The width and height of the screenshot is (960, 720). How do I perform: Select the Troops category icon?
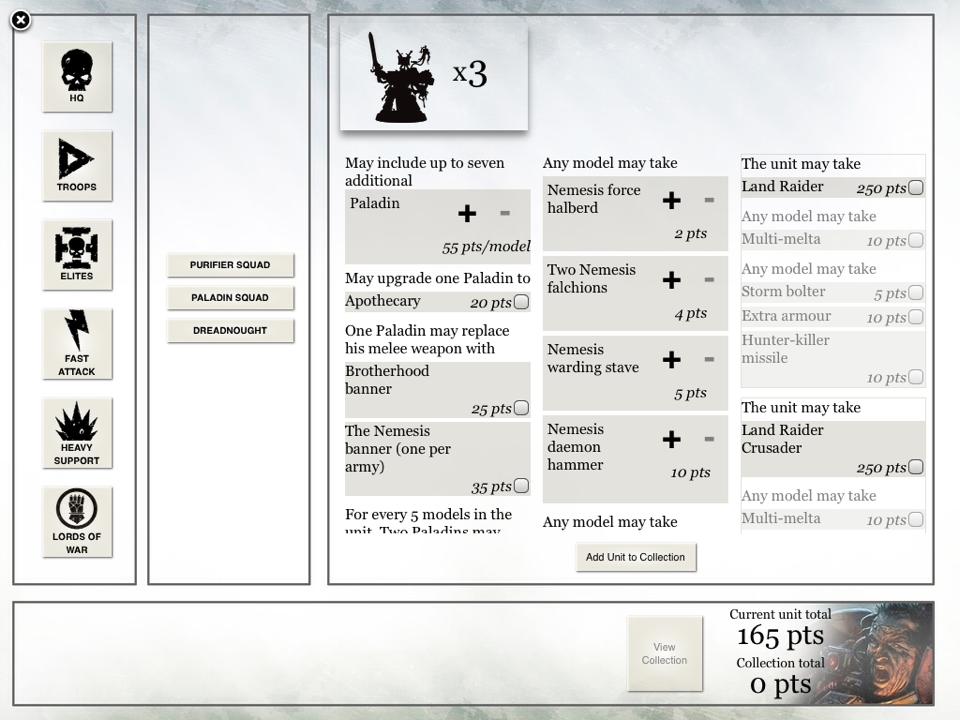(x=77, y=165)
